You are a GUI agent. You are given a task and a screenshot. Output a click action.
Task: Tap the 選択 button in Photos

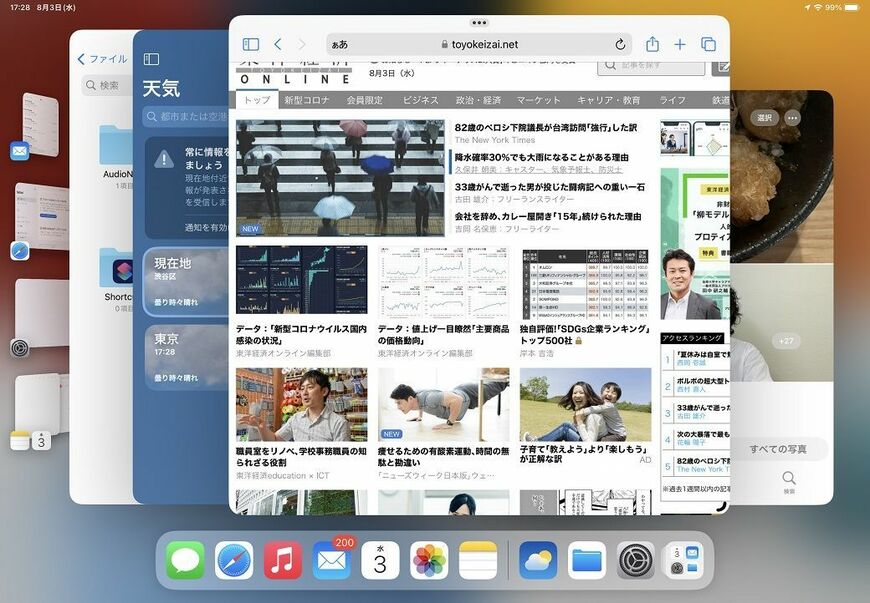(763, 117)
